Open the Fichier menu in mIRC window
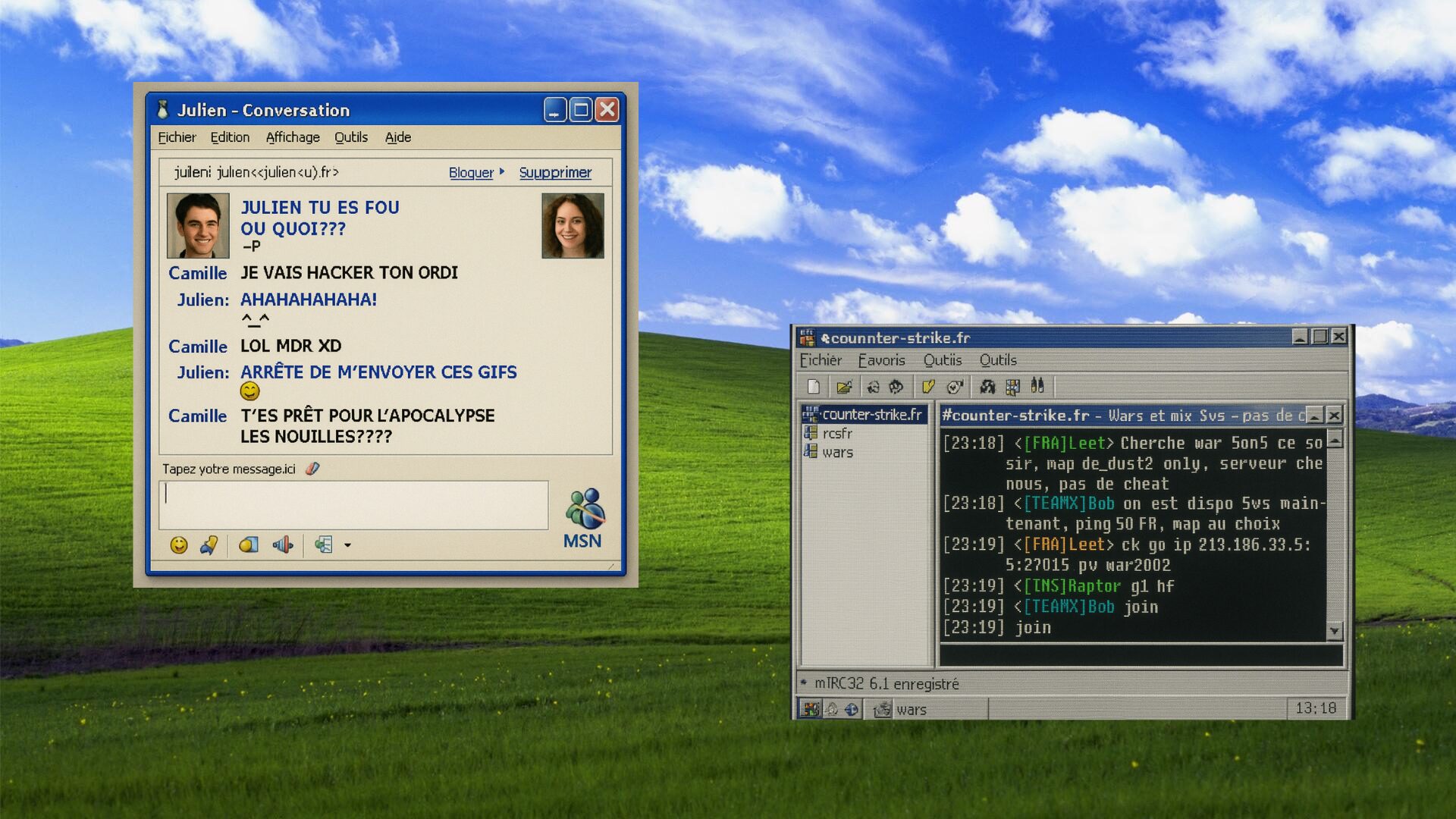The width and height of the screenshot is (1456, 819). coord(821,360)
